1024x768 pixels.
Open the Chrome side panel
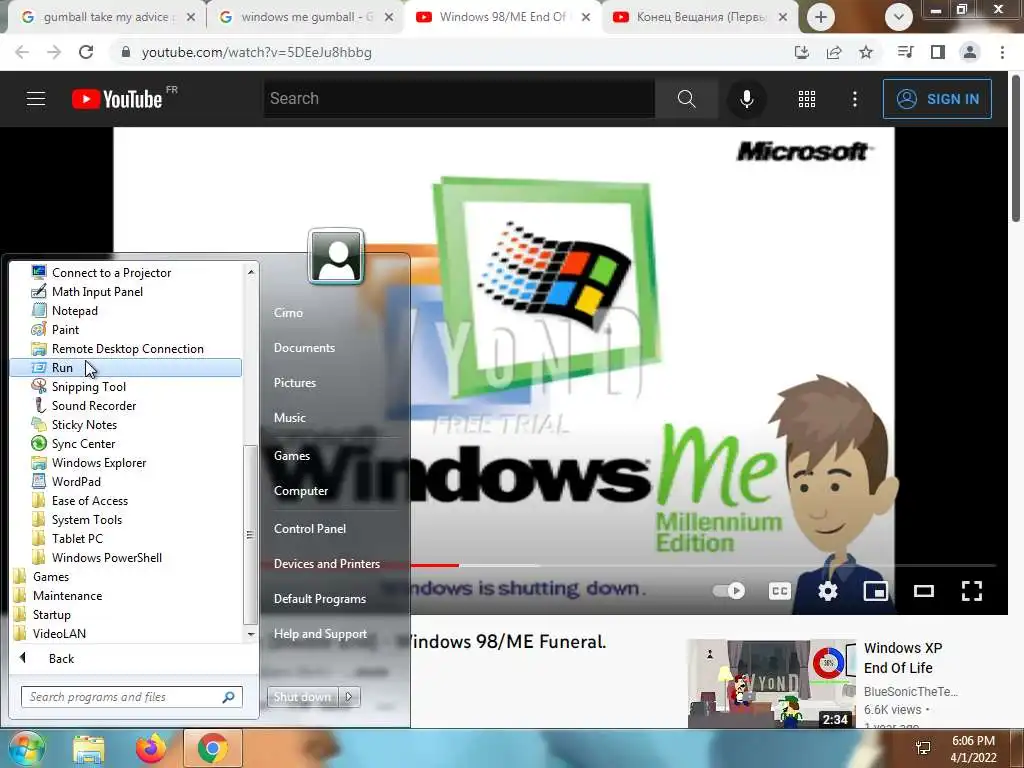938,52
